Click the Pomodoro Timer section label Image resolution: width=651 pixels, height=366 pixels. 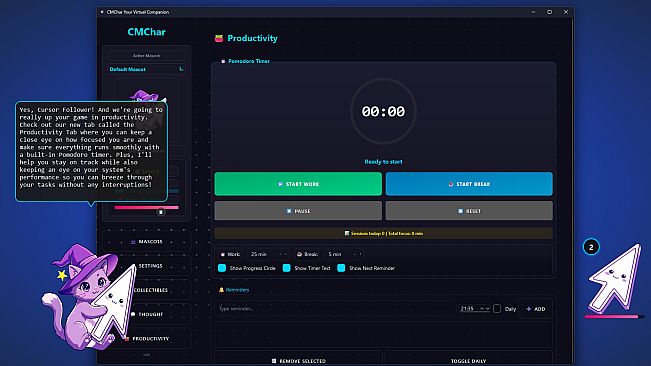(x=249, y=61)
